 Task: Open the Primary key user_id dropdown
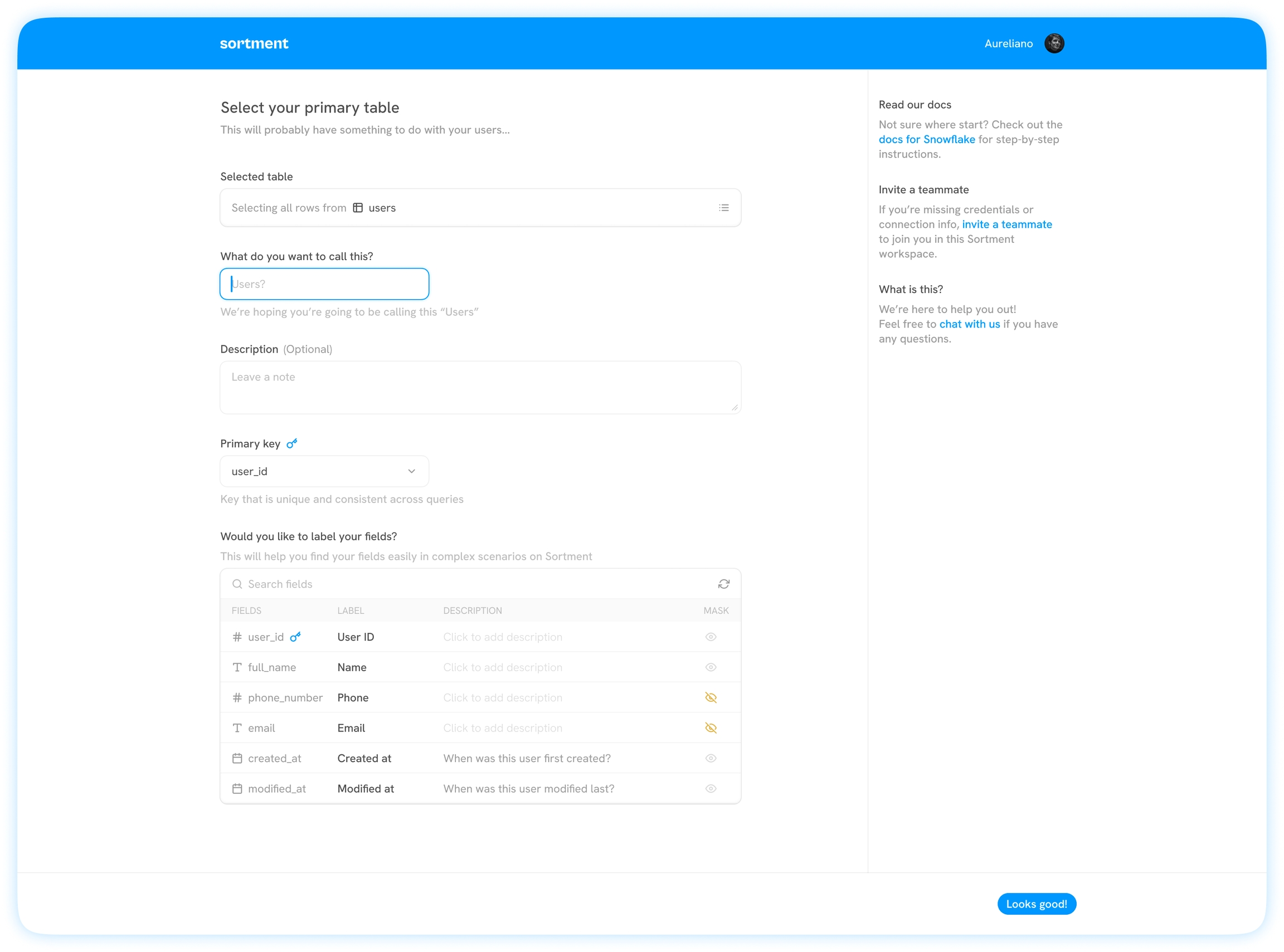[324, 471]
